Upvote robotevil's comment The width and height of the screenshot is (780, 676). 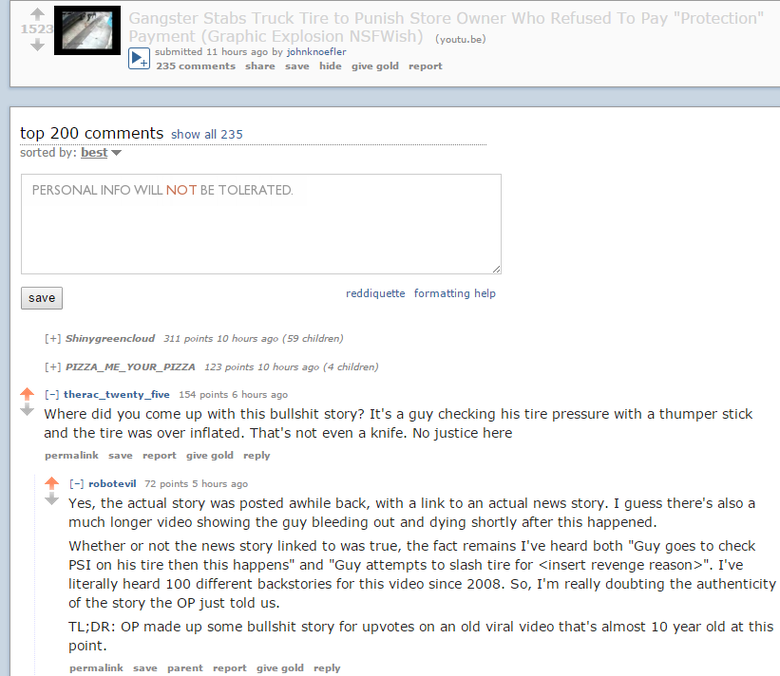pos(52,483)
